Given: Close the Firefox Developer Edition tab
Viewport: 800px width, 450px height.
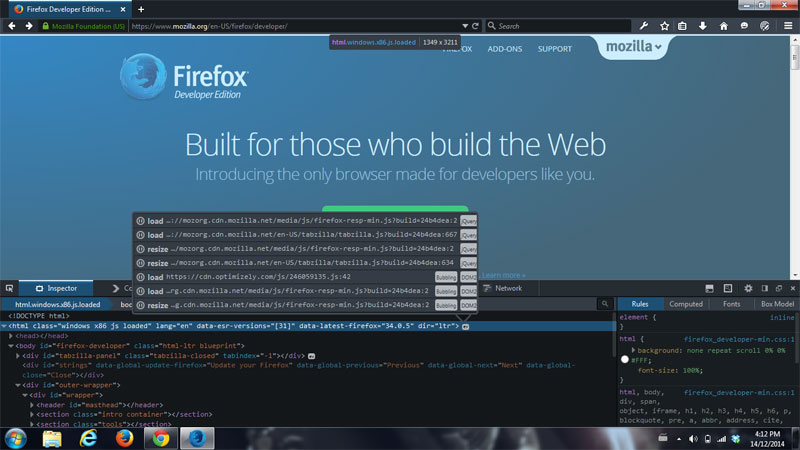Looking at the screenshot, I should coord(123,9).
